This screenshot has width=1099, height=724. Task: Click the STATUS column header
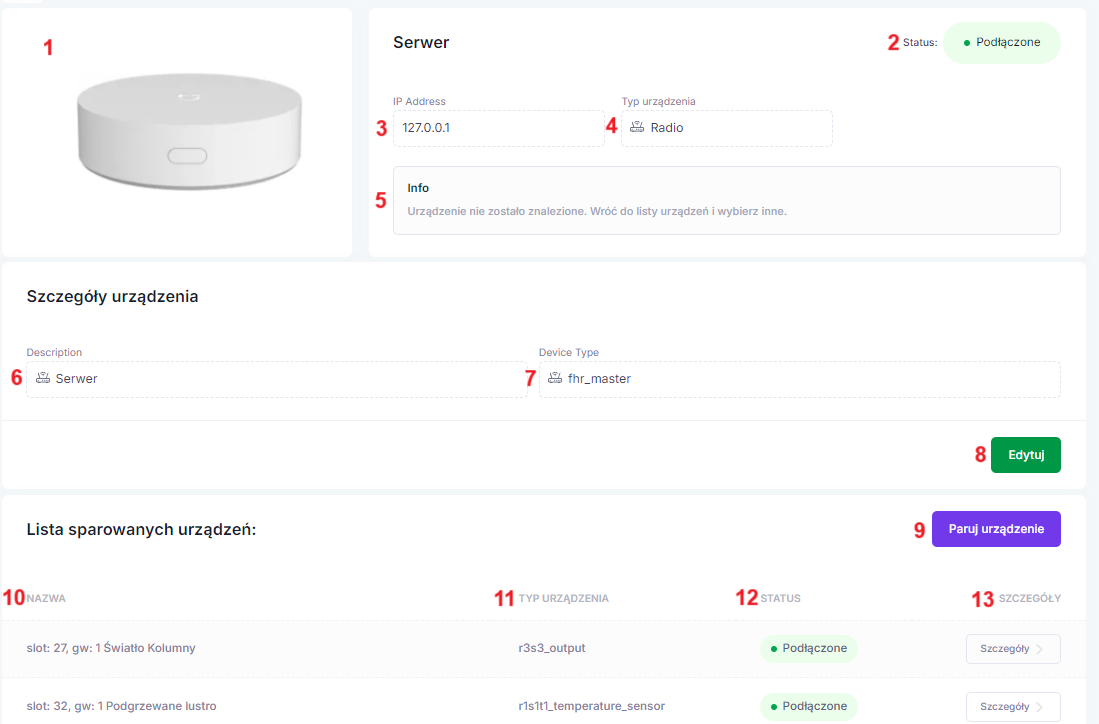[780, 598]
